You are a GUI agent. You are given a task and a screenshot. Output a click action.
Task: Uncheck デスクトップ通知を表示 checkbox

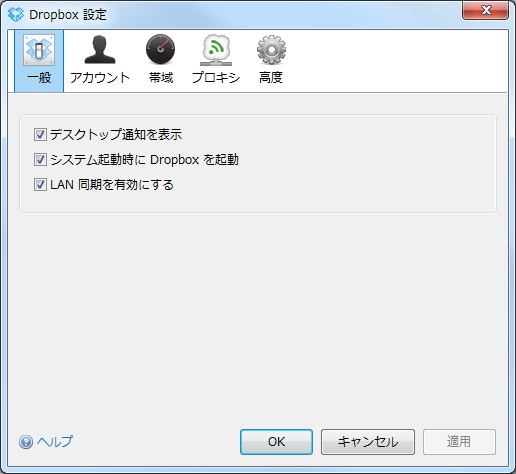coord(40,135)
